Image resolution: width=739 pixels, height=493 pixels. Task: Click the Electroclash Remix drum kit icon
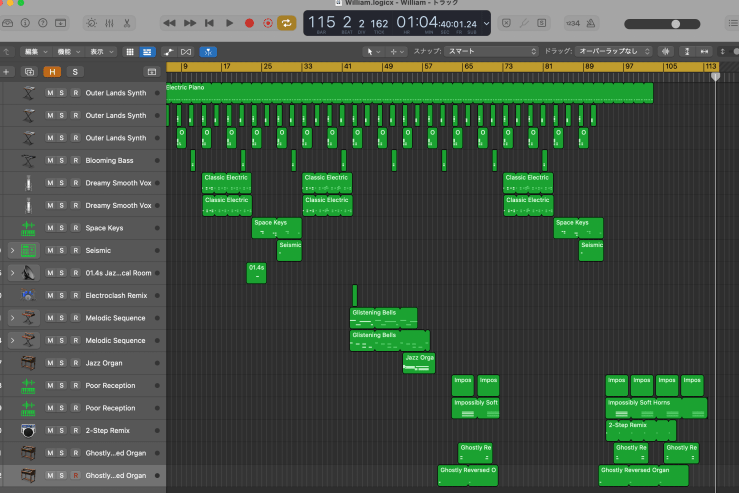point(28,295)
